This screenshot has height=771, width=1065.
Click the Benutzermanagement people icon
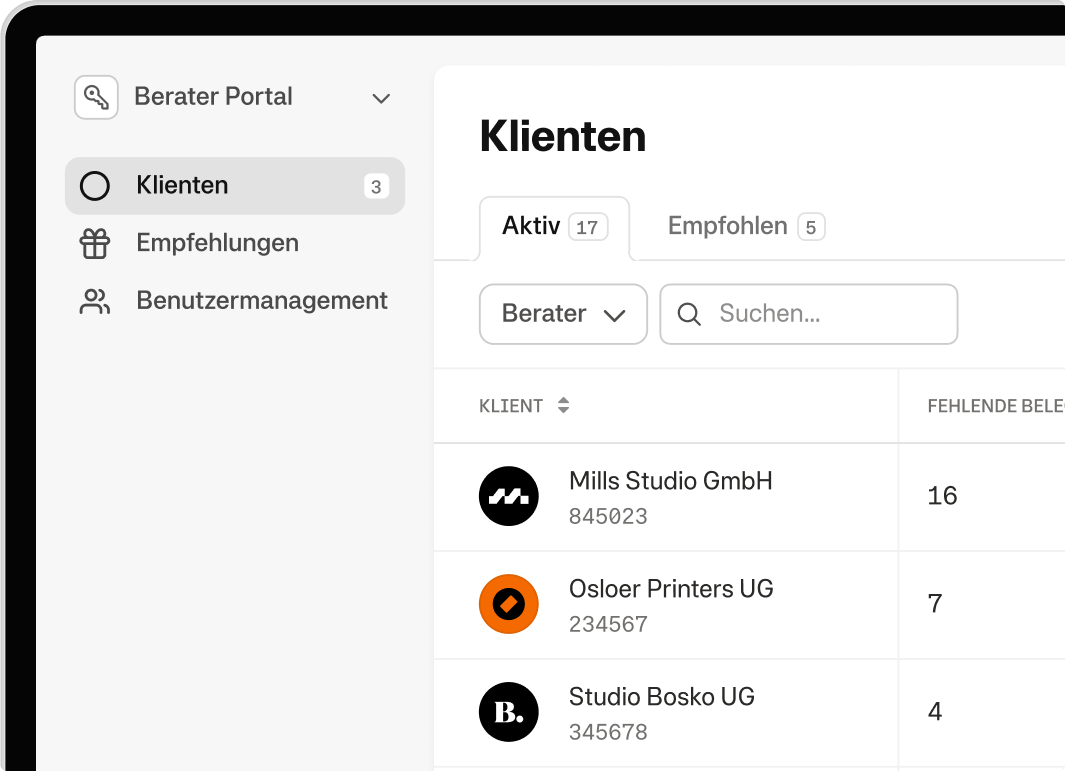(95, 302)
